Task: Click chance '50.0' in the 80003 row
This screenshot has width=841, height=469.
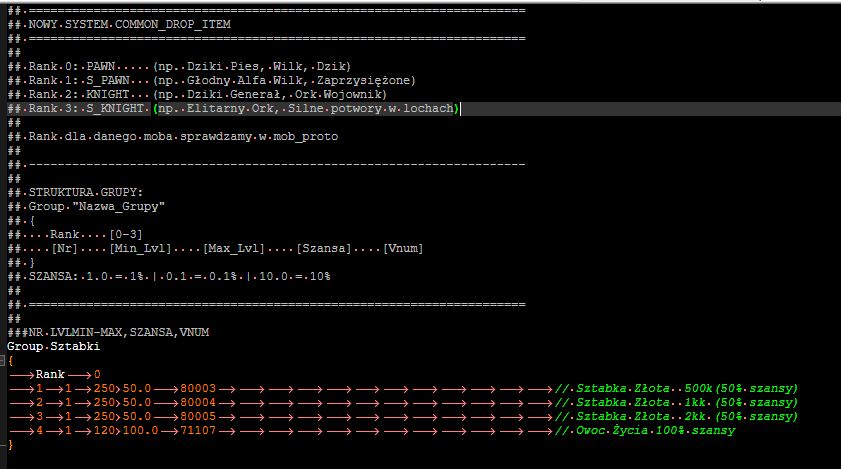Action: [137, 389]
